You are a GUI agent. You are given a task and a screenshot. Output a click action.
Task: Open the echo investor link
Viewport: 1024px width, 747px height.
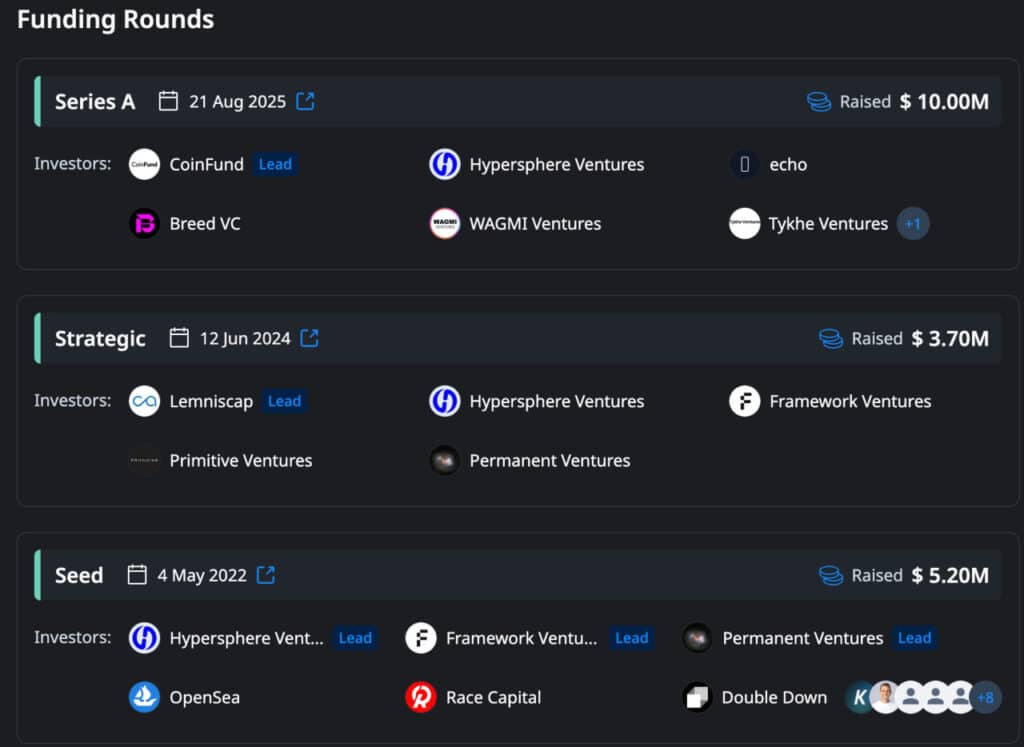788,164
